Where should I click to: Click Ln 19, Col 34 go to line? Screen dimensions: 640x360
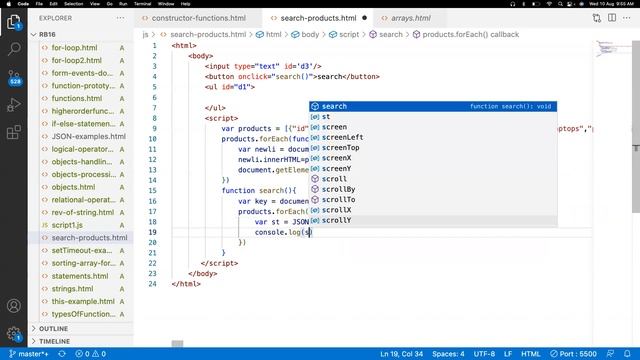[x=401, y=354]
